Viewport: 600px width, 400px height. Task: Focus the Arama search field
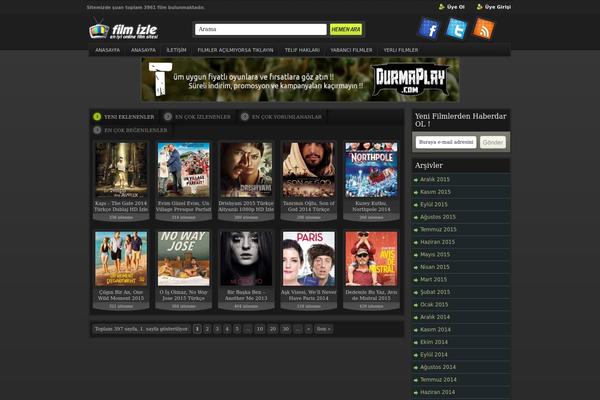tap(261, 29)
